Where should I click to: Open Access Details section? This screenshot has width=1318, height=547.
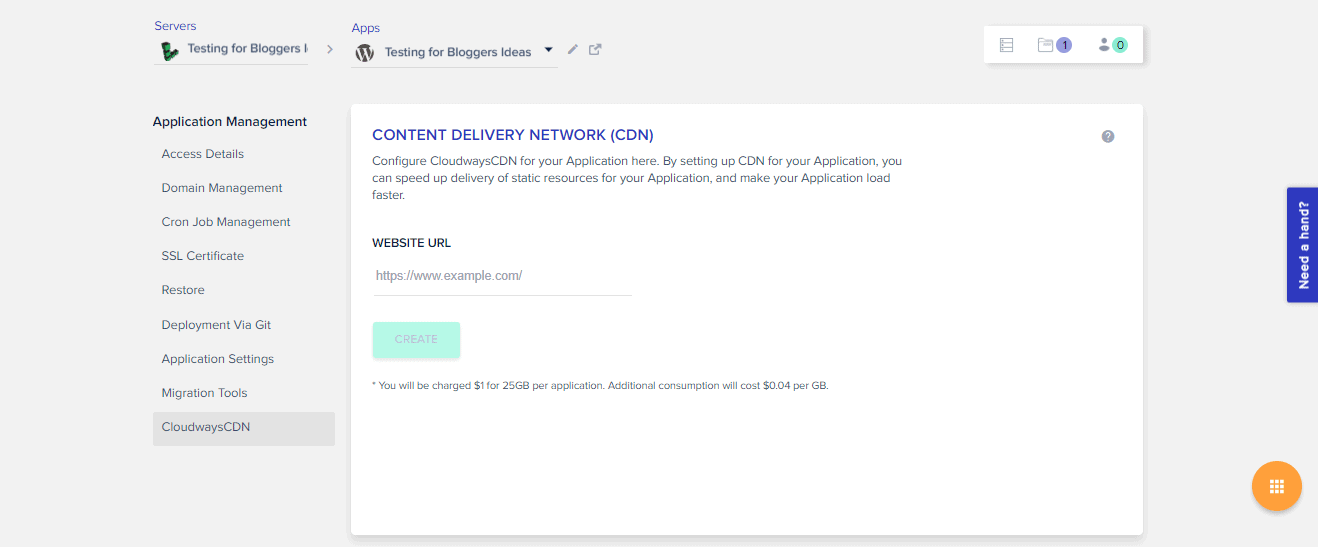203,154
